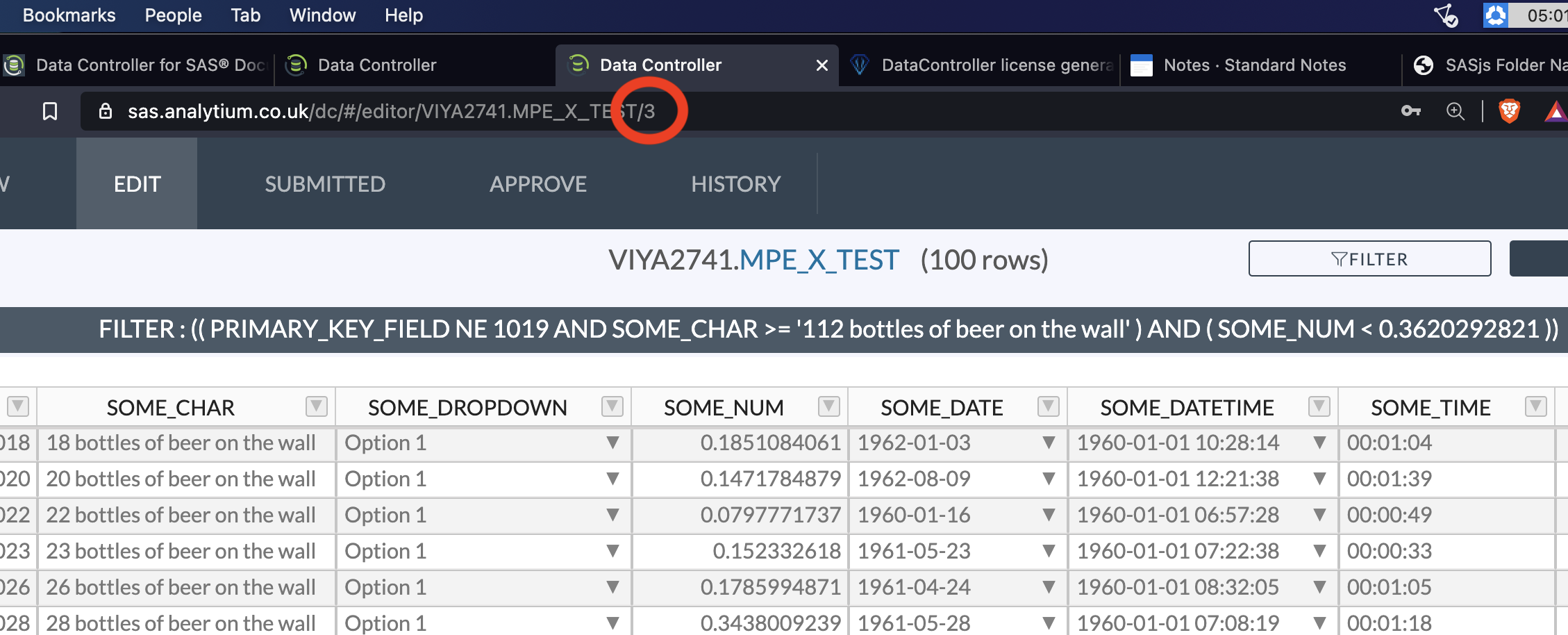Click the Brave Rewards triangle icon
Image resolution: width=1568 pixels, height=635 pixels.
pyautogui.click(x=1556, y=111)
